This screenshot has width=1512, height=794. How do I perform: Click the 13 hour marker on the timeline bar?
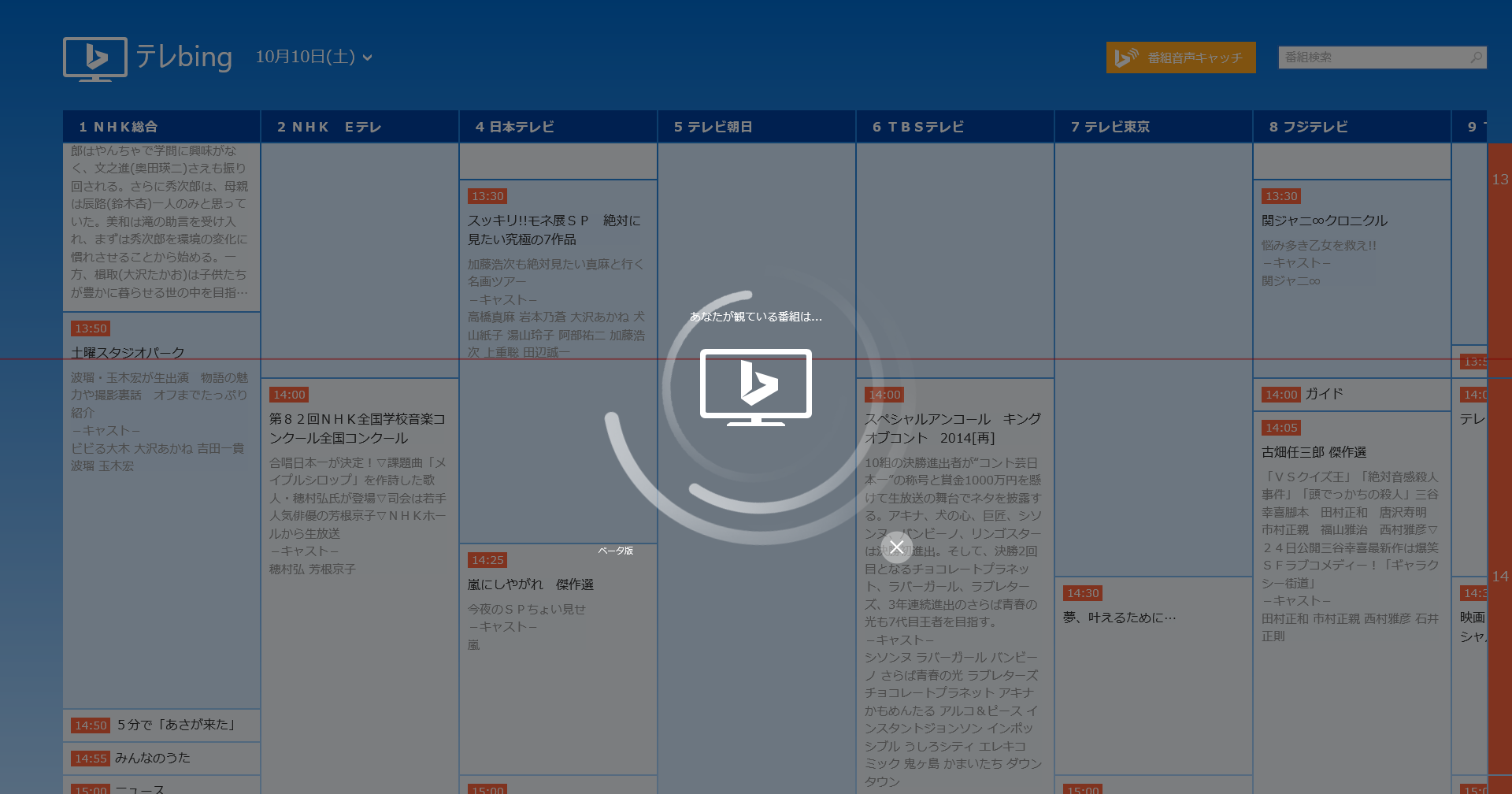[1499, 180]
